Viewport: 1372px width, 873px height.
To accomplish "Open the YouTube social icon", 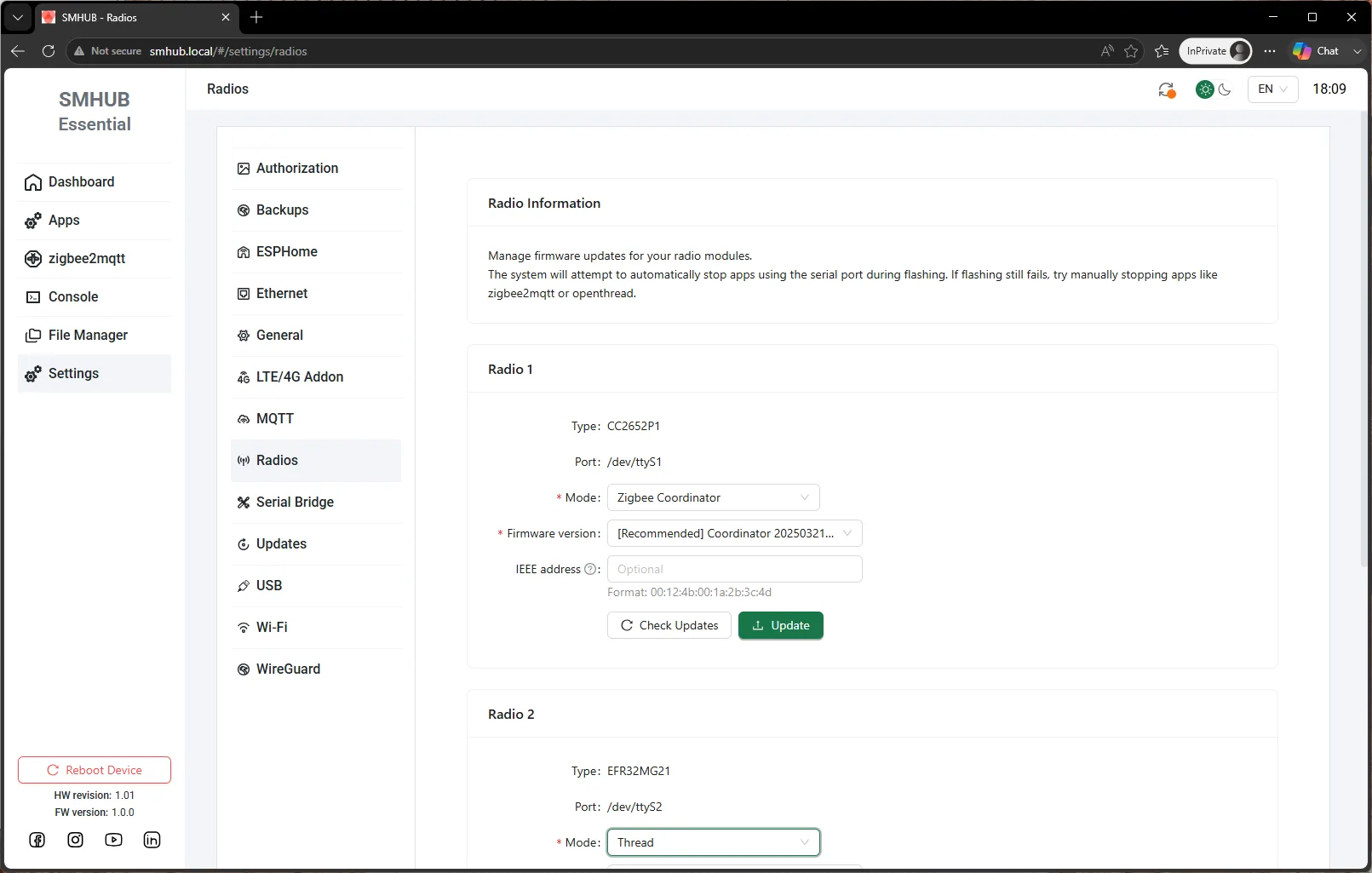I will click(x=113, y=840).
